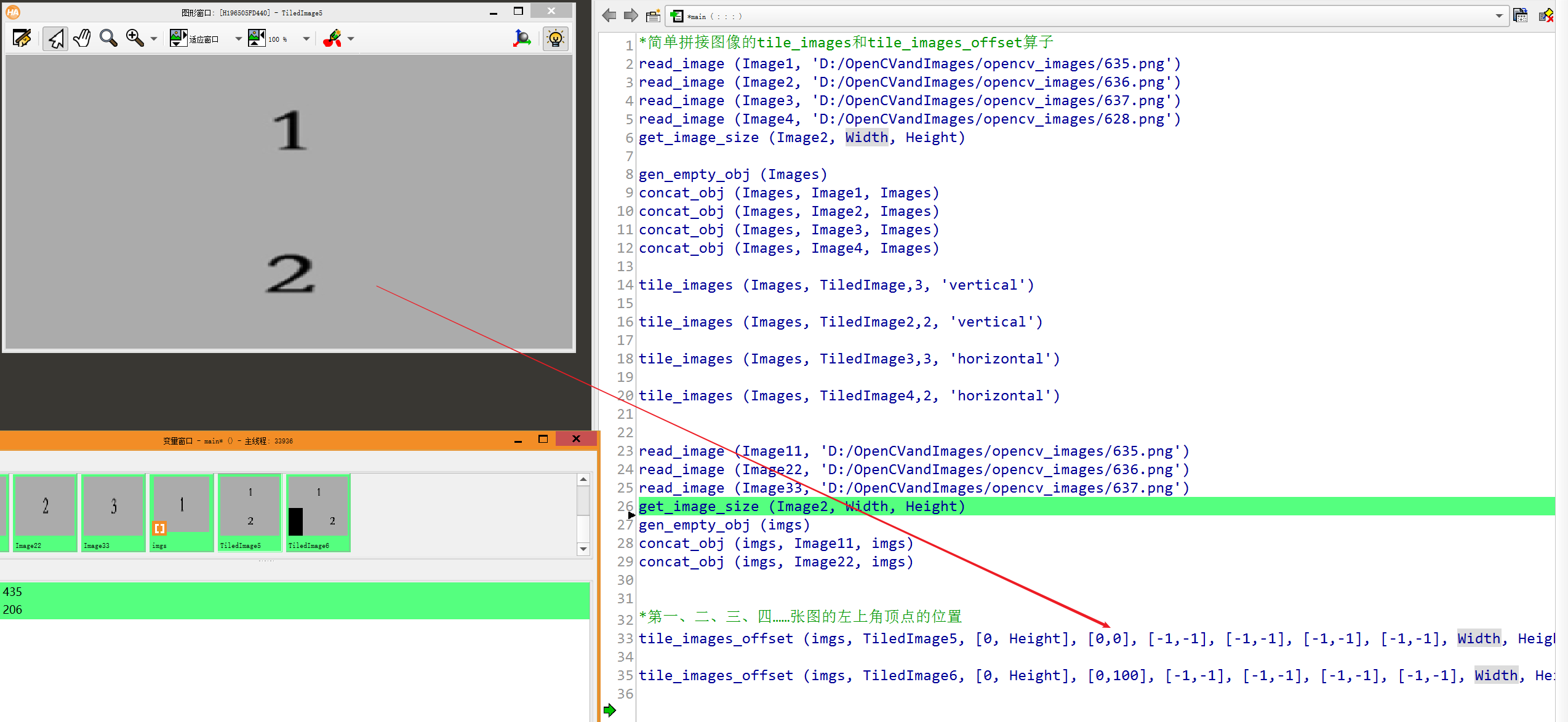Select the hand move tool

82,39
